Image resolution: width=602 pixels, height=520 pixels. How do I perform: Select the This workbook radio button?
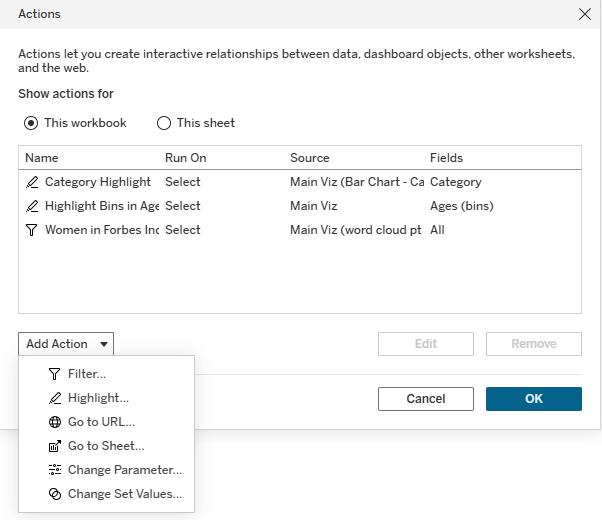click(x=31, y=123)
